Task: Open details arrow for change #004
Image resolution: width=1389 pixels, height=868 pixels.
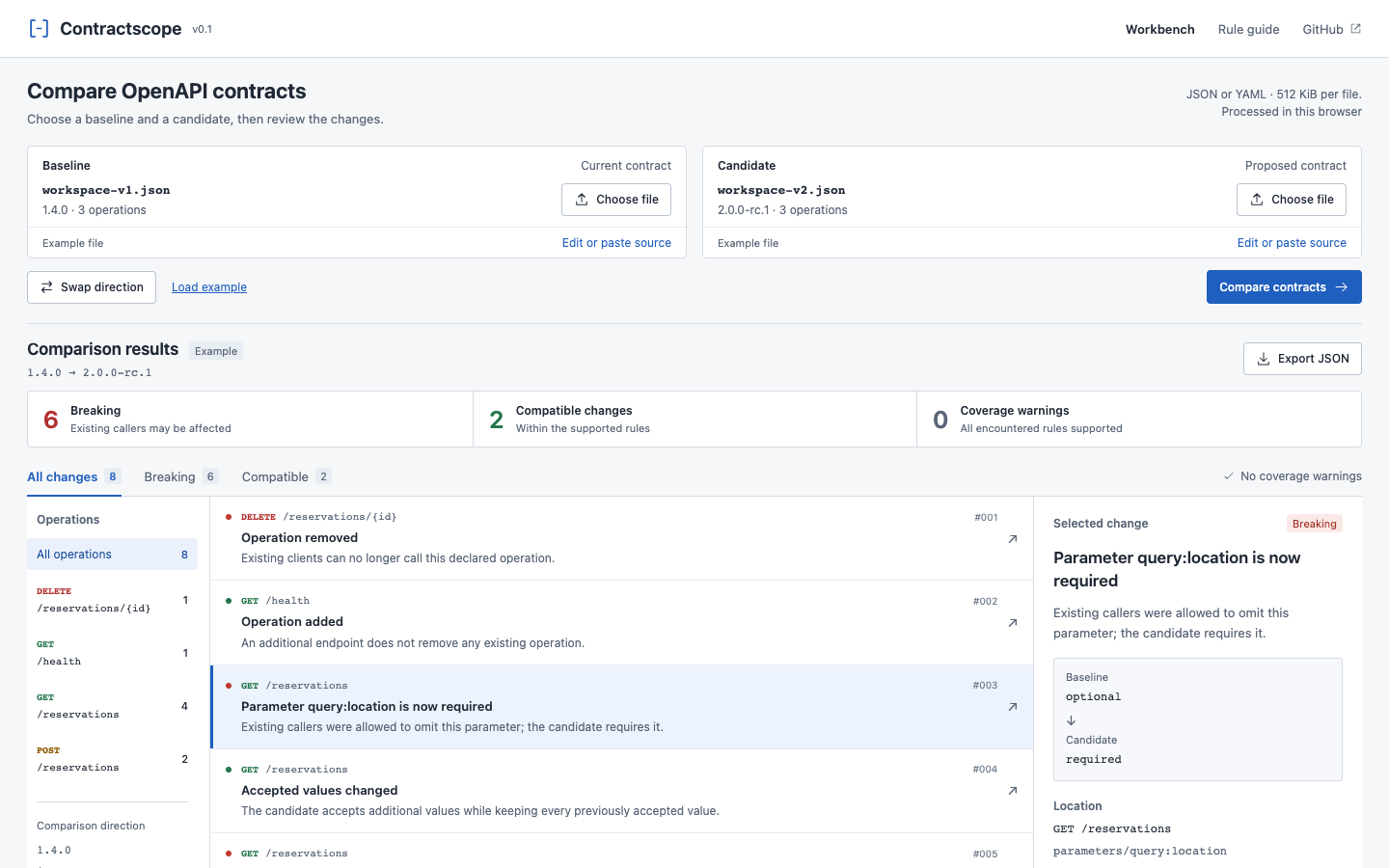Action: coord(1013,791)
